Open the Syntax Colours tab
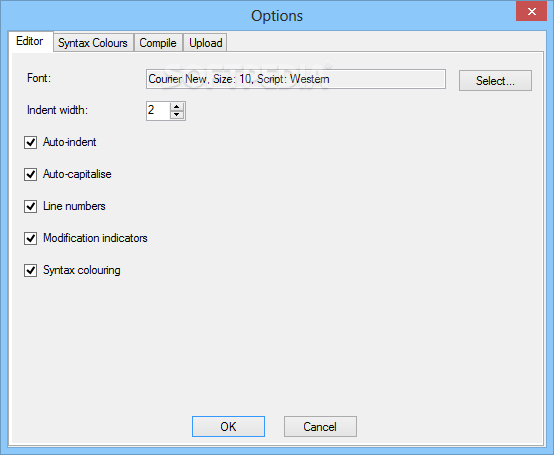 point(93,43)
